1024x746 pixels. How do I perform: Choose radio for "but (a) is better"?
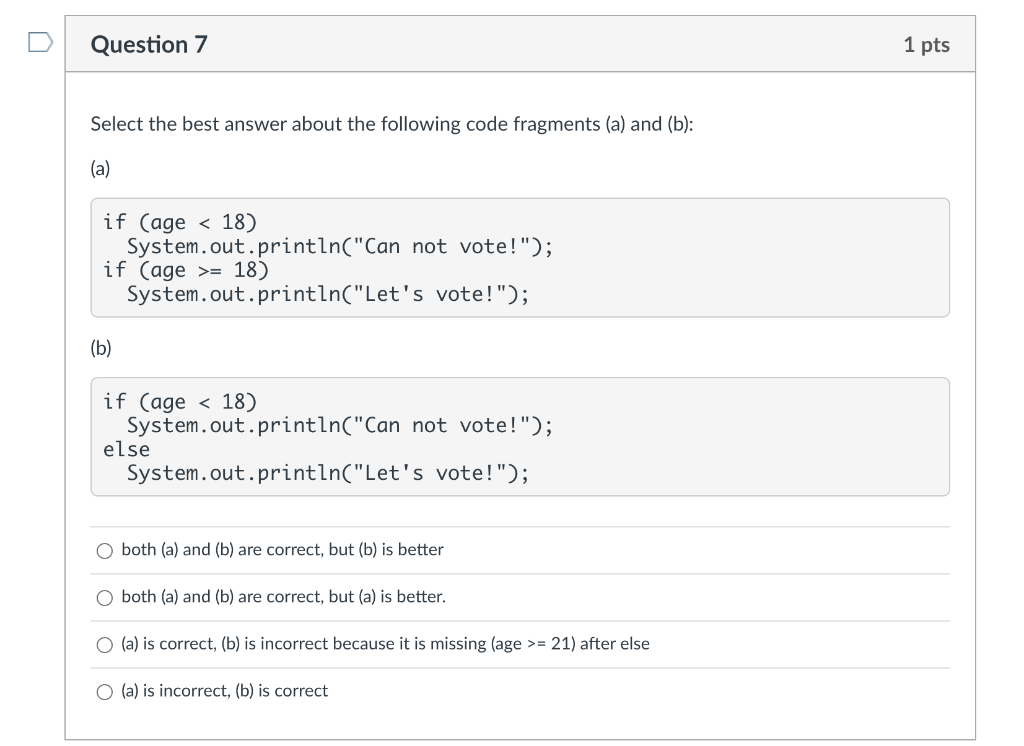tap(104, 598)
